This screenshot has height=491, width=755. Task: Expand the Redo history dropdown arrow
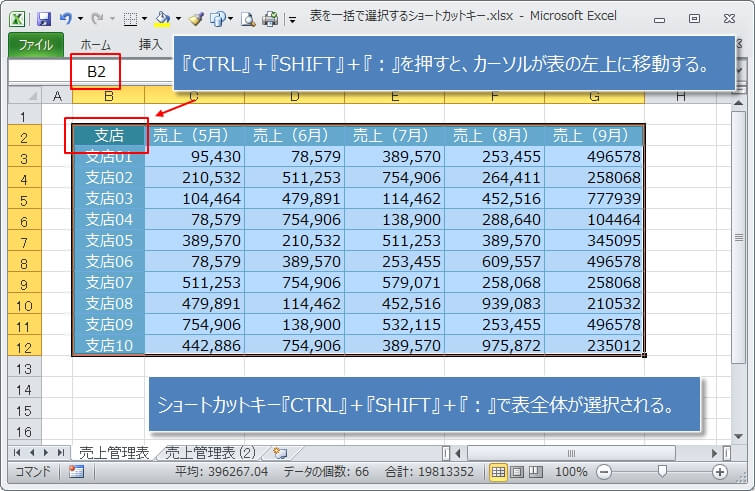tap(112, 19)
